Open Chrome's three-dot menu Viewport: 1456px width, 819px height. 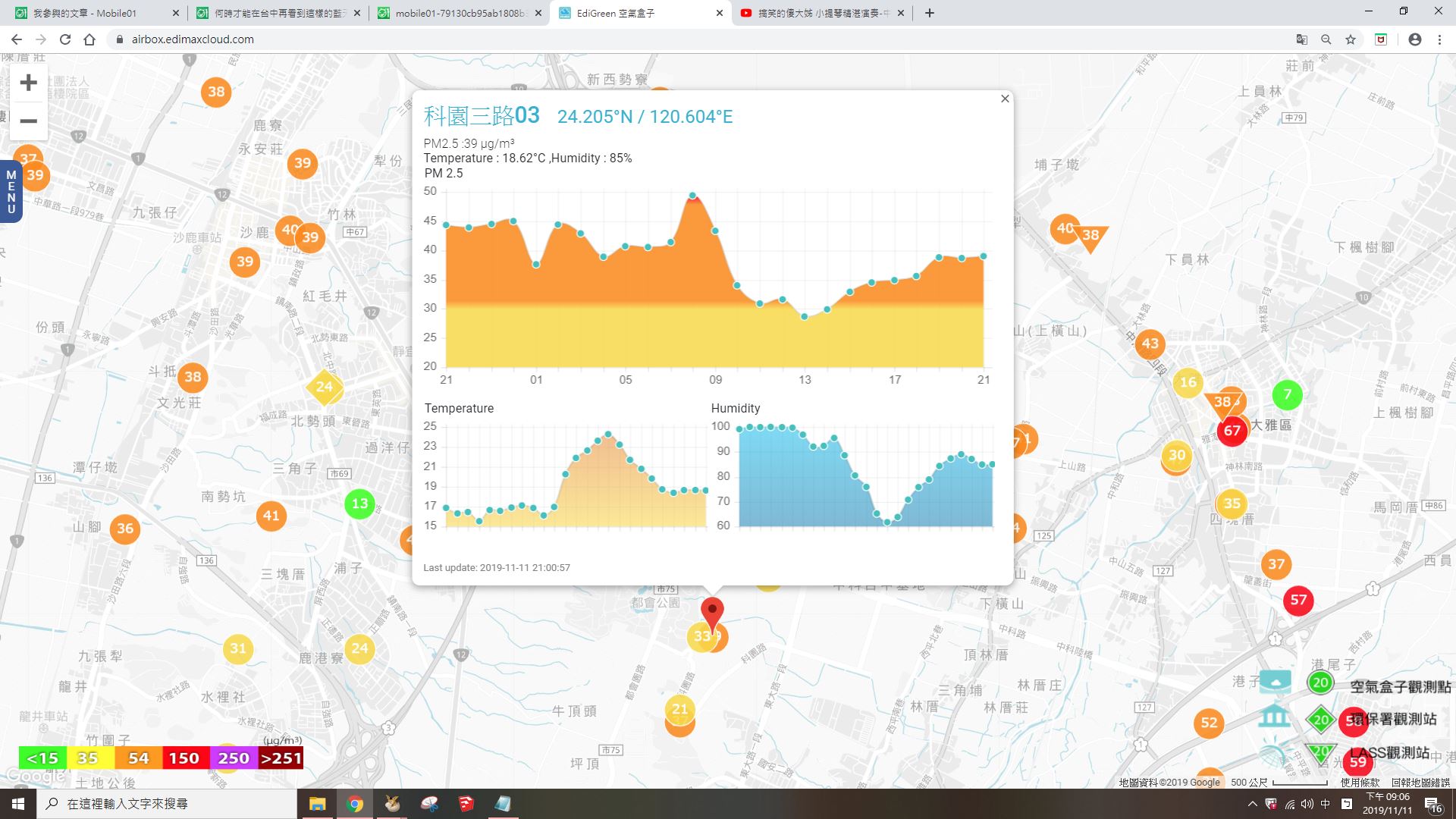pos(1439,39)
